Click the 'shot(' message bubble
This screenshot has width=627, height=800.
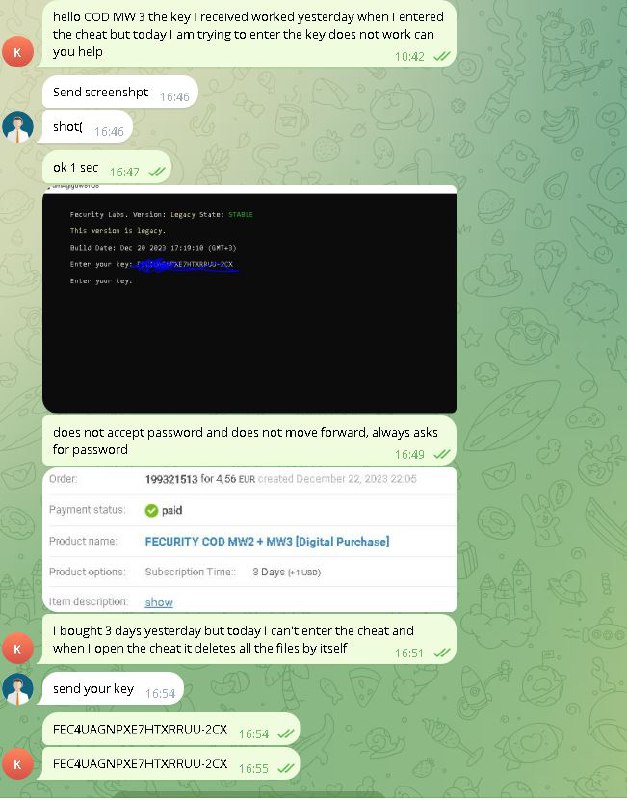pyautogui.click(x=86, y=127)
